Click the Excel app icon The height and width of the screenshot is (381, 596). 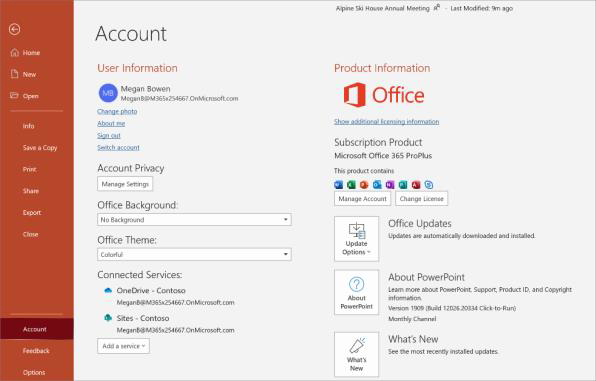(351, 185)
